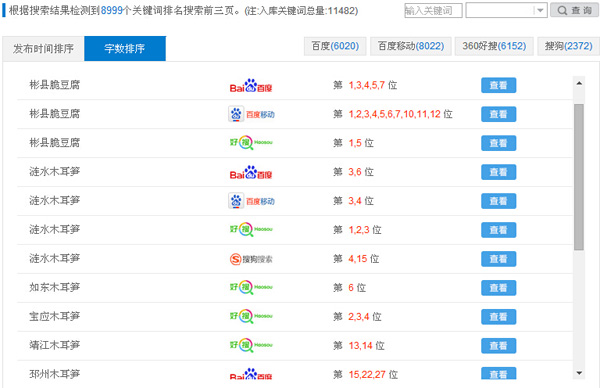This screenshot has width=600, height=388.
Task: Click the 8999 keyword count number
Action: [x=111, y=11]
